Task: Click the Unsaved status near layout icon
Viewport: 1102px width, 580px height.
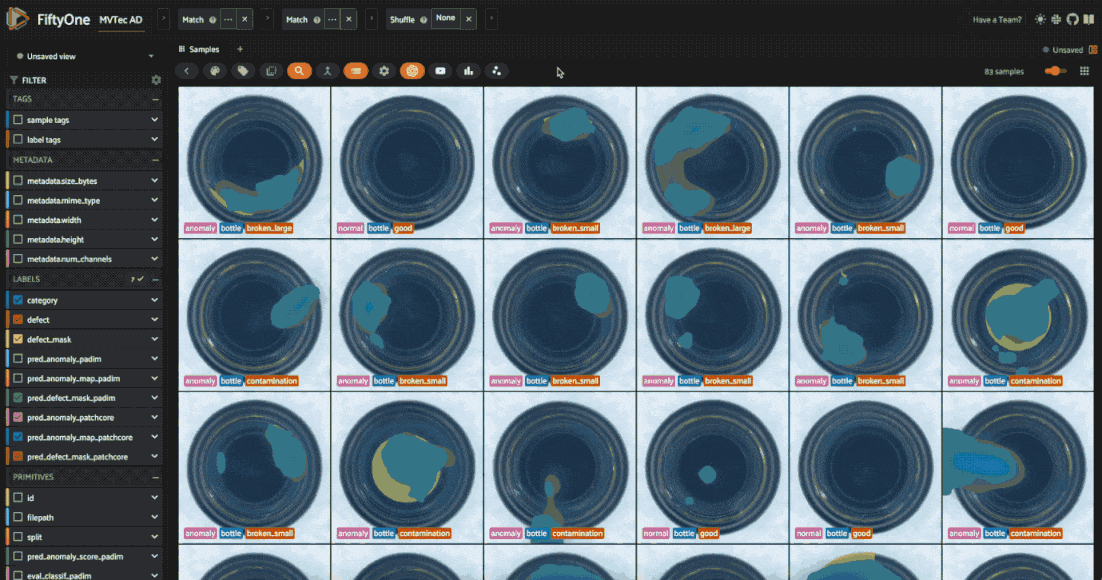Action: click(1063, 50)
